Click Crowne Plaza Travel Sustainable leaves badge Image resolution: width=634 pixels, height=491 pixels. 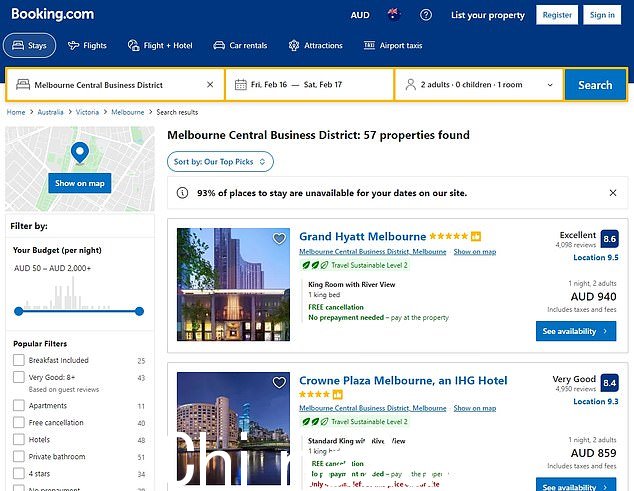(x=355, y=421)
